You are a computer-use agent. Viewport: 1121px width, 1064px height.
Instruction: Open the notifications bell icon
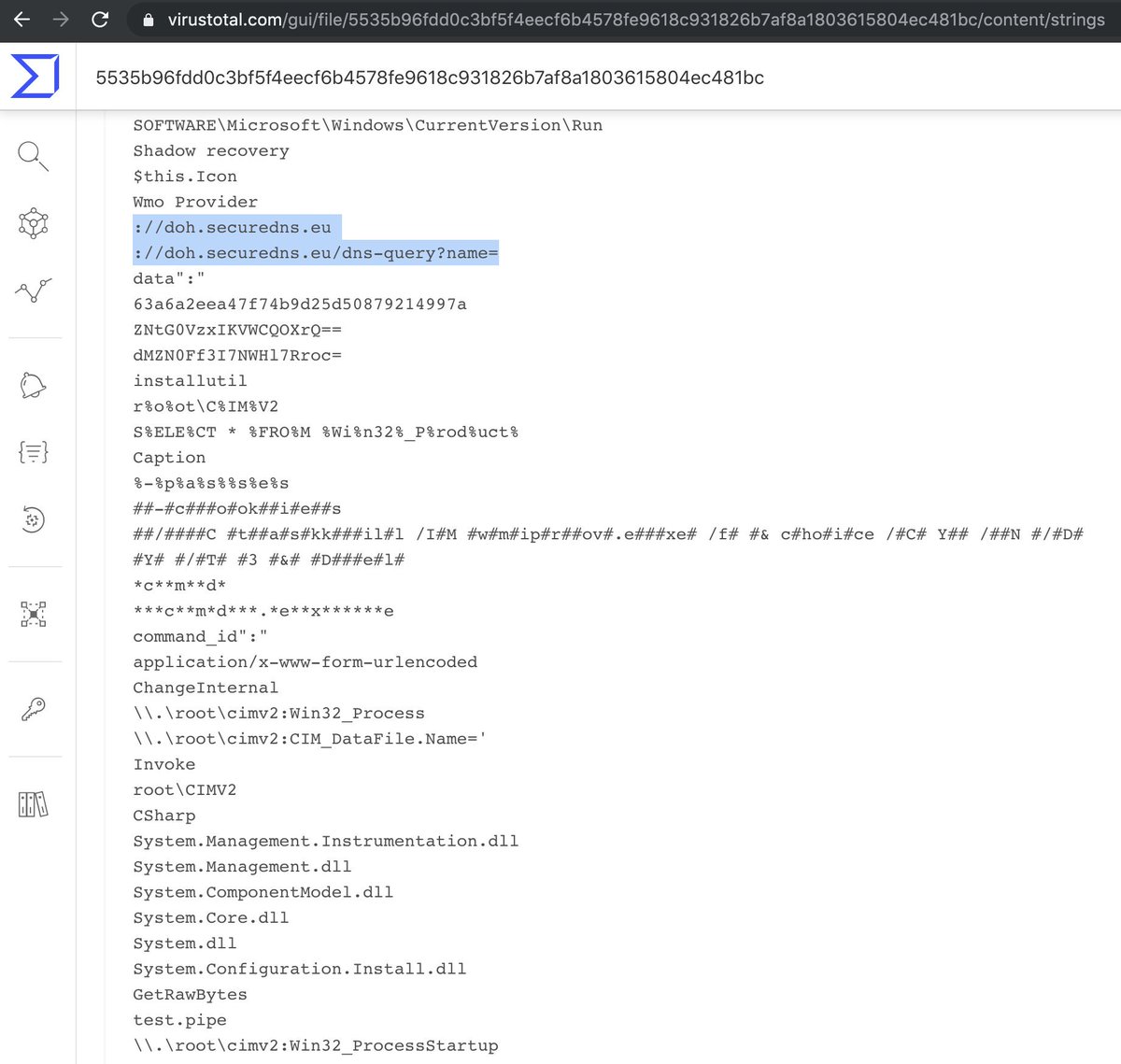(34, 385)
